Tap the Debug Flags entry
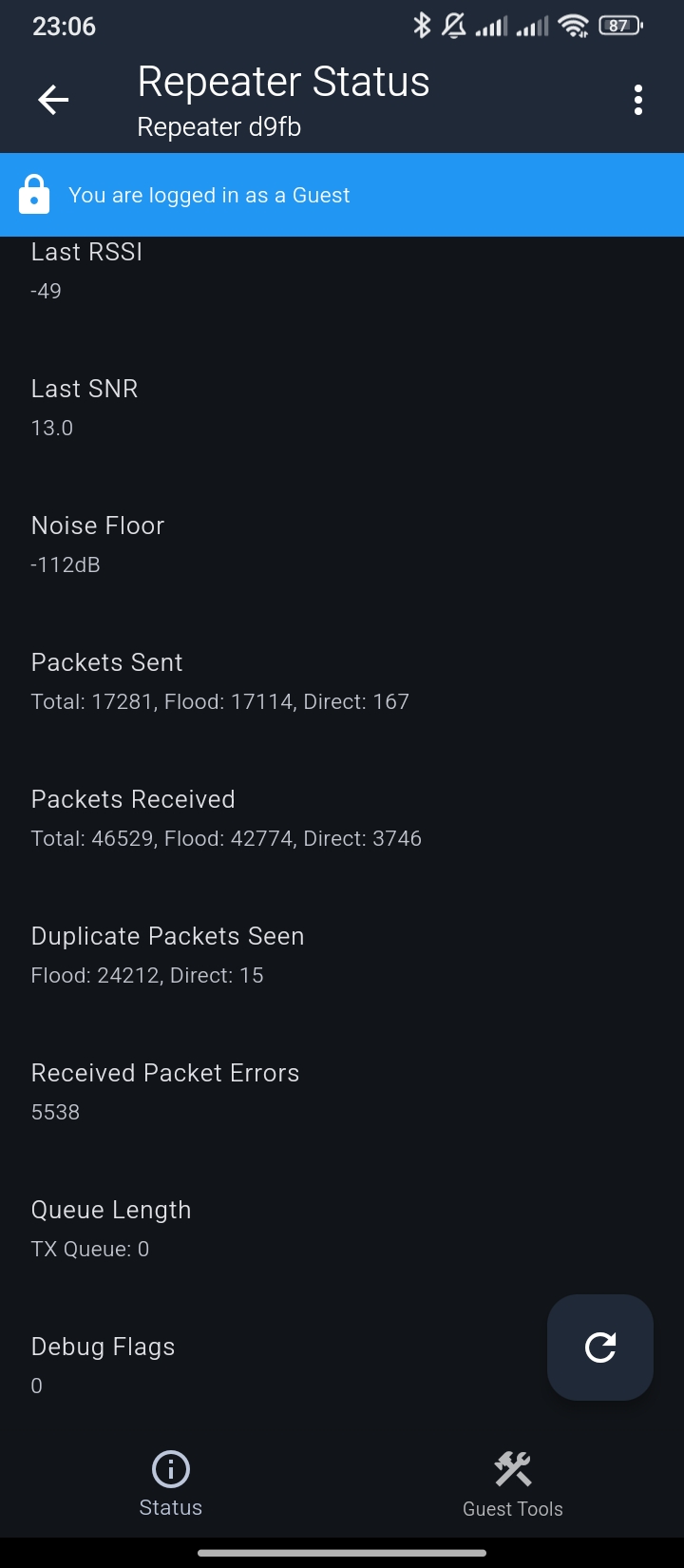This screenshot has width=684, height=1568. [103, 1366]
